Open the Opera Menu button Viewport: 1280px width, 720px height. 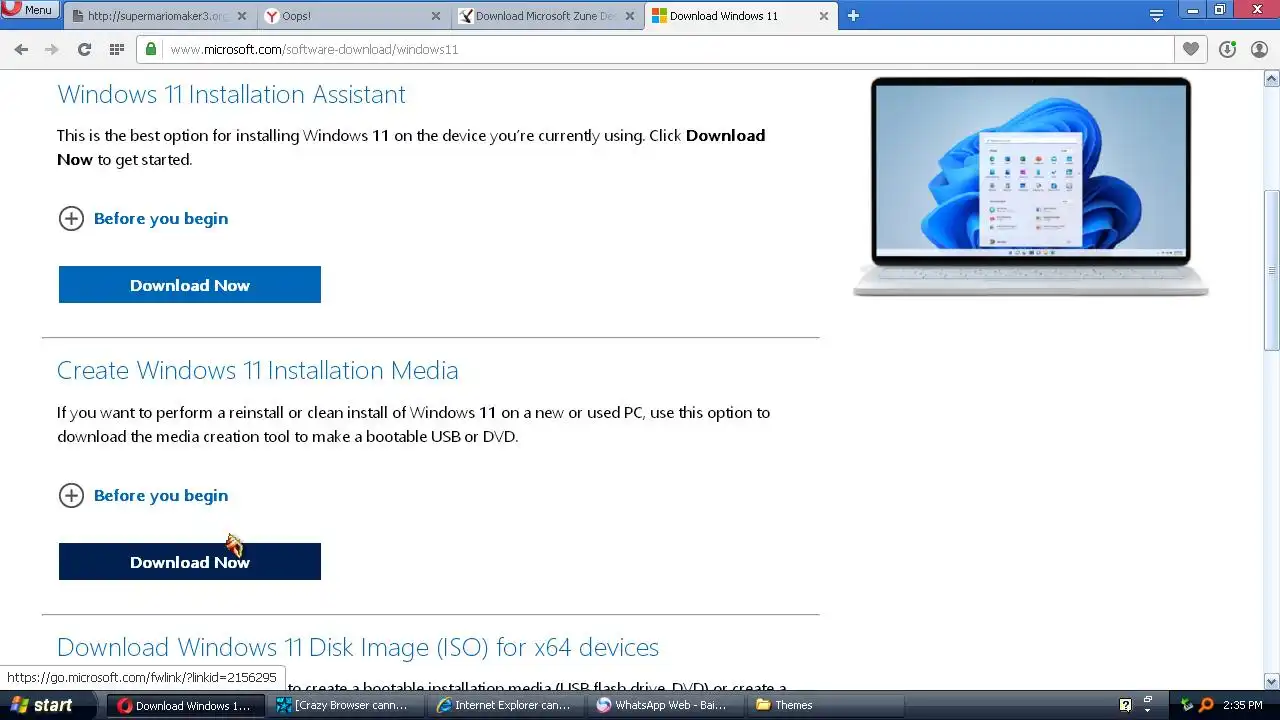(x=28, y=10)
